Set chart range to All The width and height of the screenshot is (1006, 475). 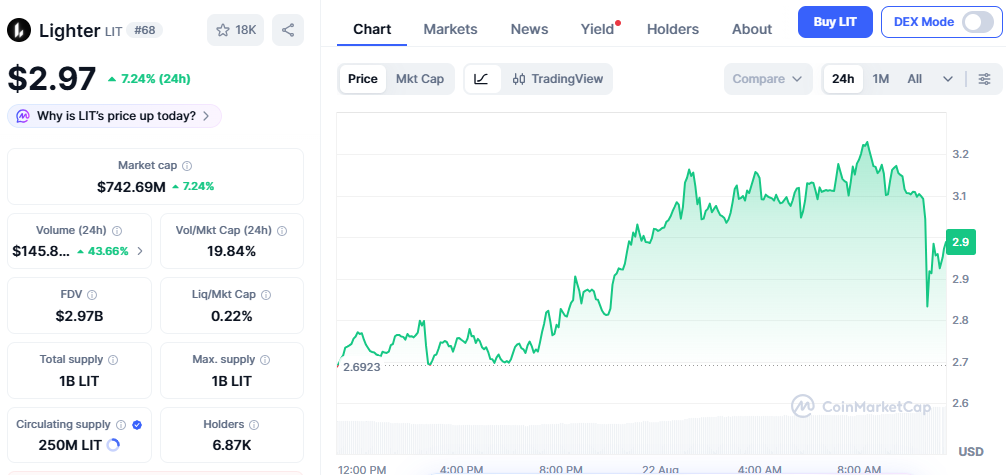click(x=914, y=79)
